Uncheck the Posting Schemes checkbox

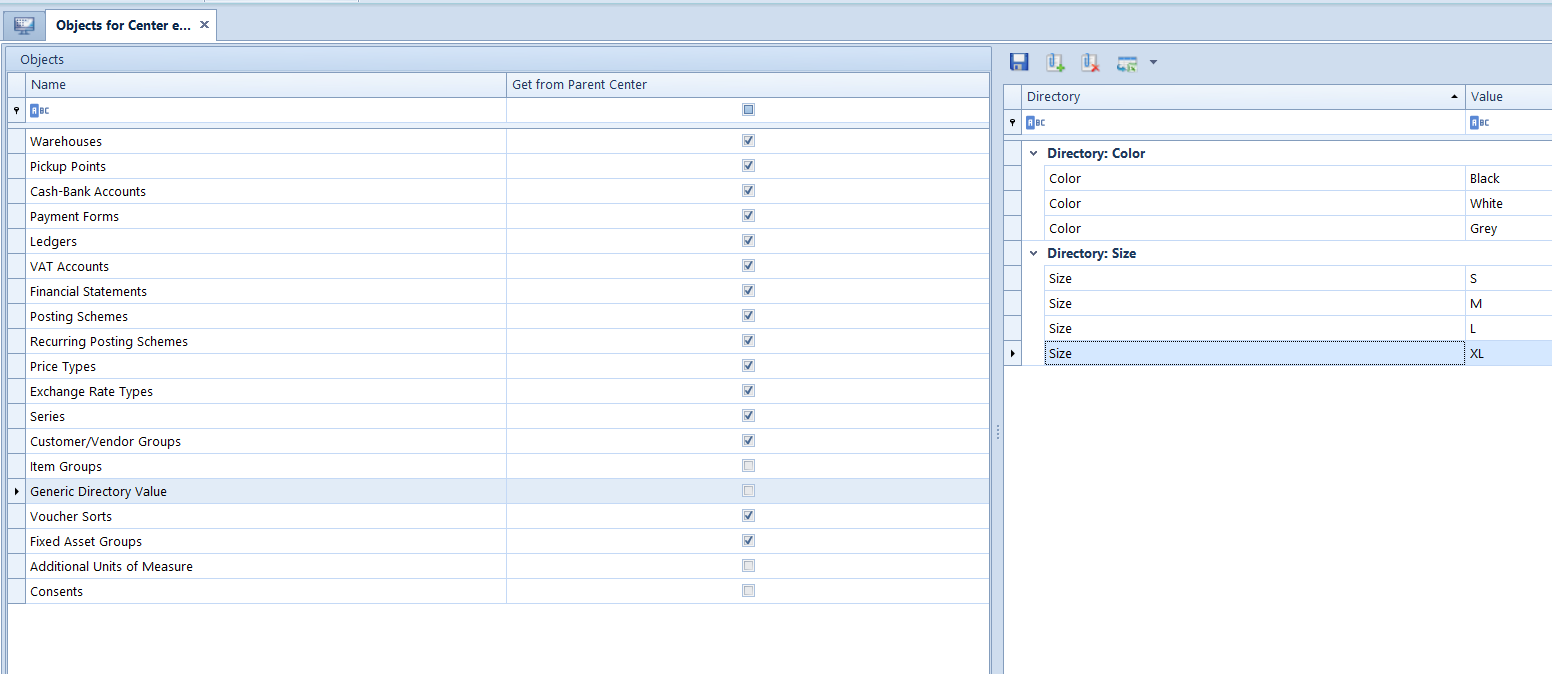748,316
